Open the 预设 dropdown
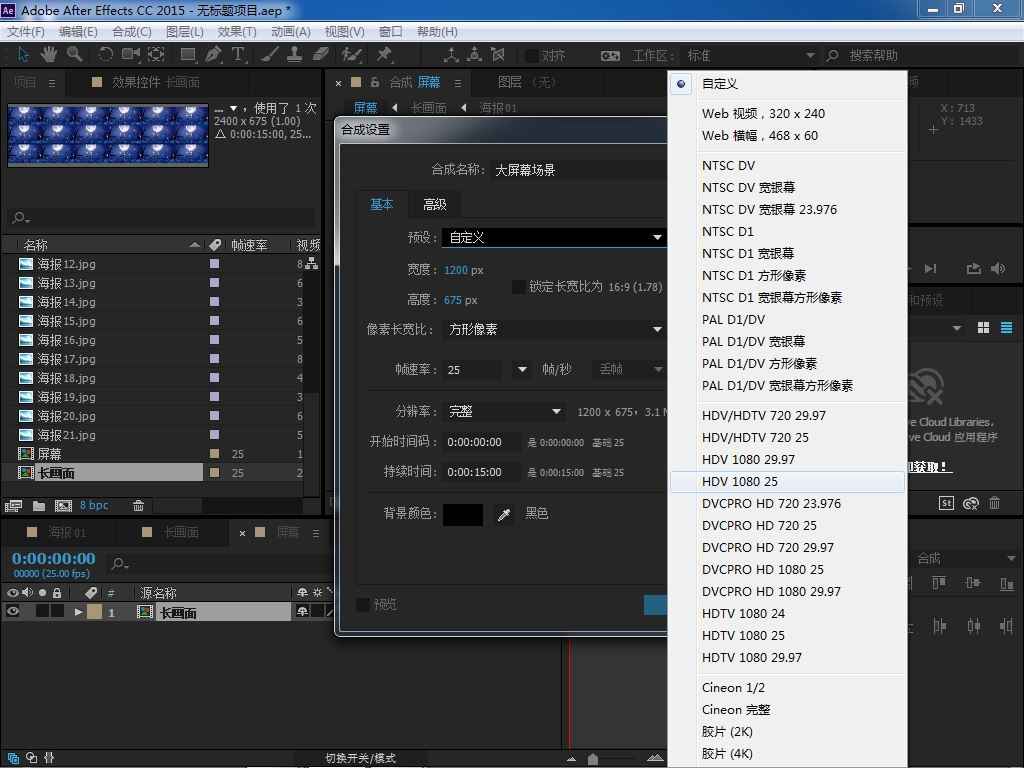Viewport: 1024px width, 768px height. pos(554,238)
